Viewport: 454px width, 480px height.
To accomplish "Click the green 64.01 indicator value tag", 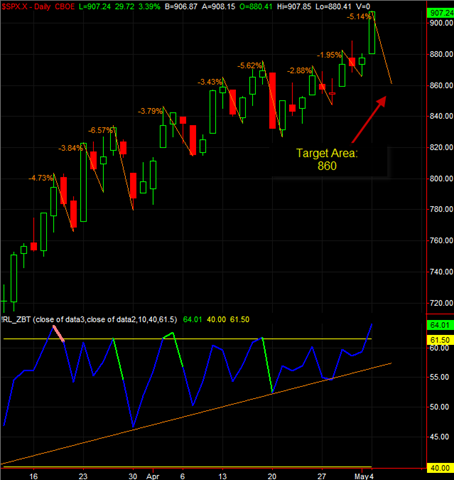I will click(x=440, y=325).
